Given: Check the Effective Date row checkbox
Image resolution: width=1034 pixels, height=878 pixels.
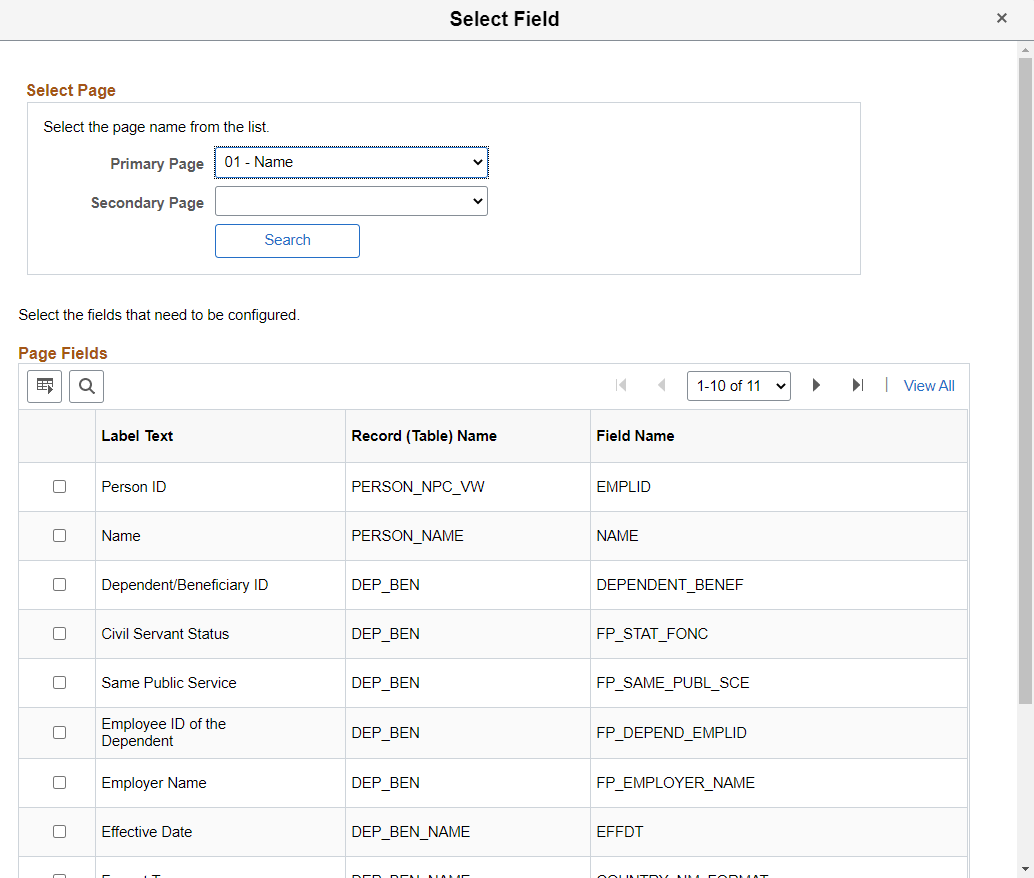Looking at the screenshot, I should tap(59, 832).
